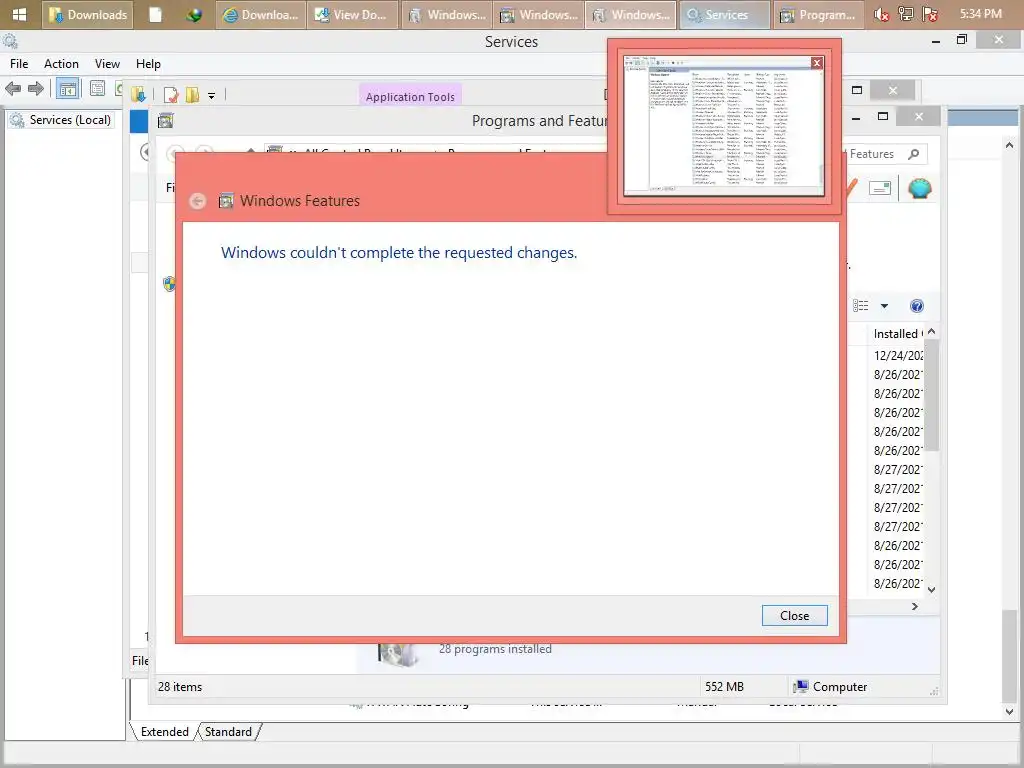Click the Forward arrow in Services toolbar
The image size is (1024, 768).
point(36,88)
